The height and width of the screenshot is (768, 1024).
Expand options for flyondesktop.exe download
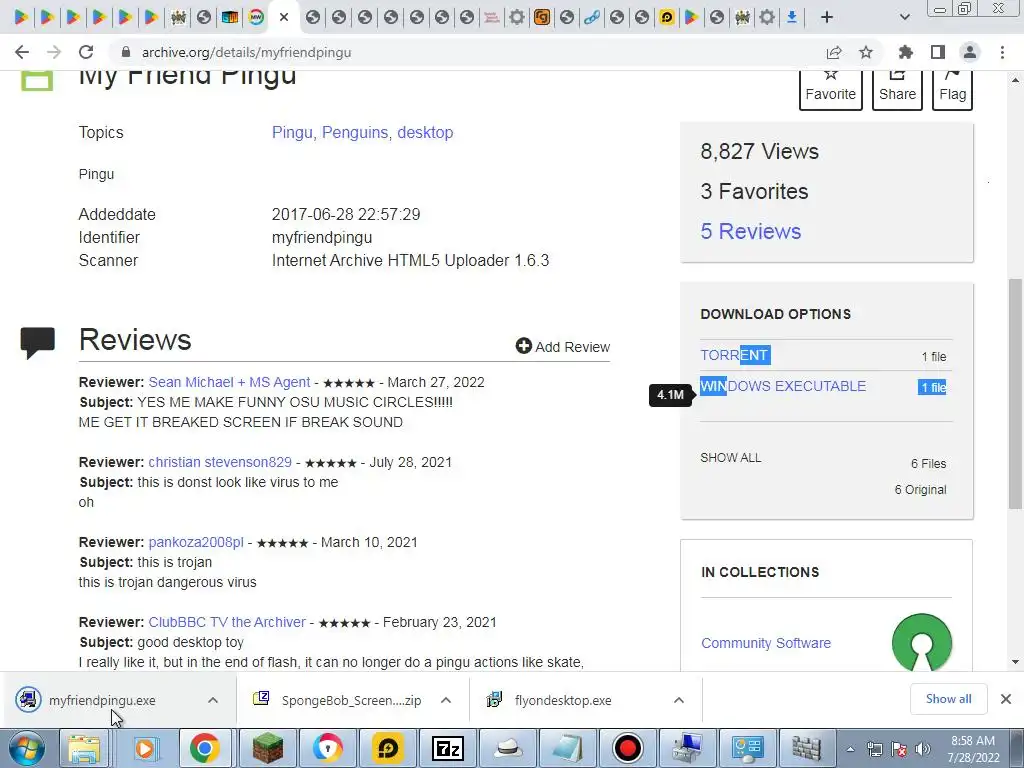679,700
